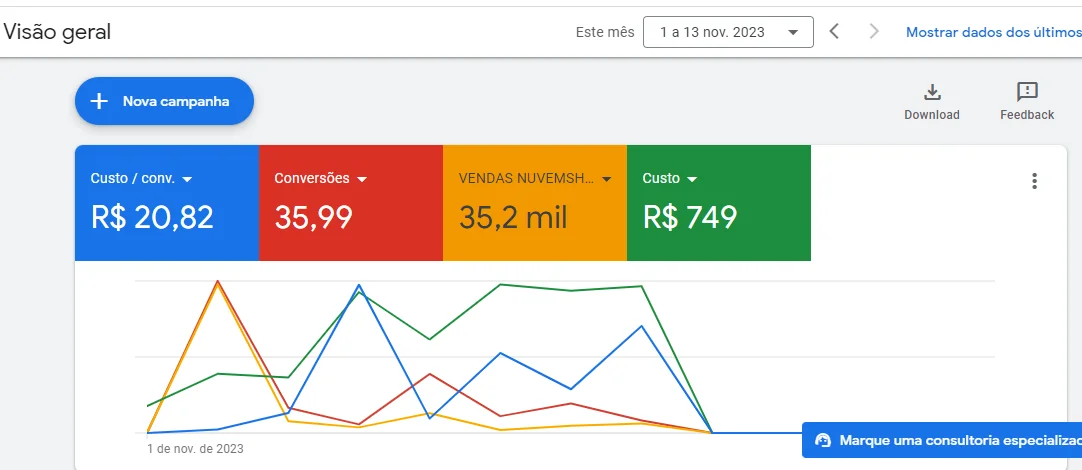Expand the Custo / conv. metric dropdown
The height and width of the screenshot is (470, 1082).
tap(187, 179)
